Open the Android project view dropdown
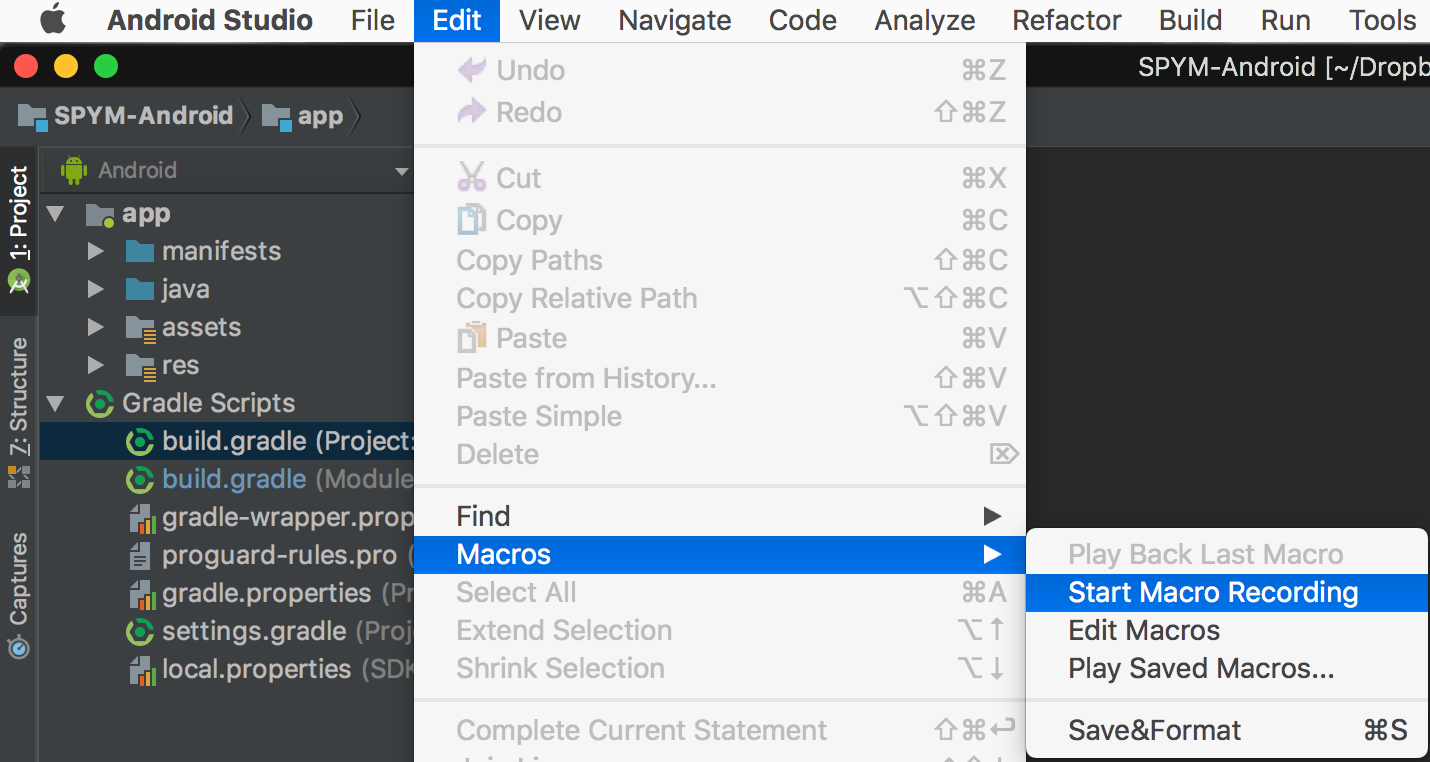This screenshot has width=1430, height=762. 401,171
